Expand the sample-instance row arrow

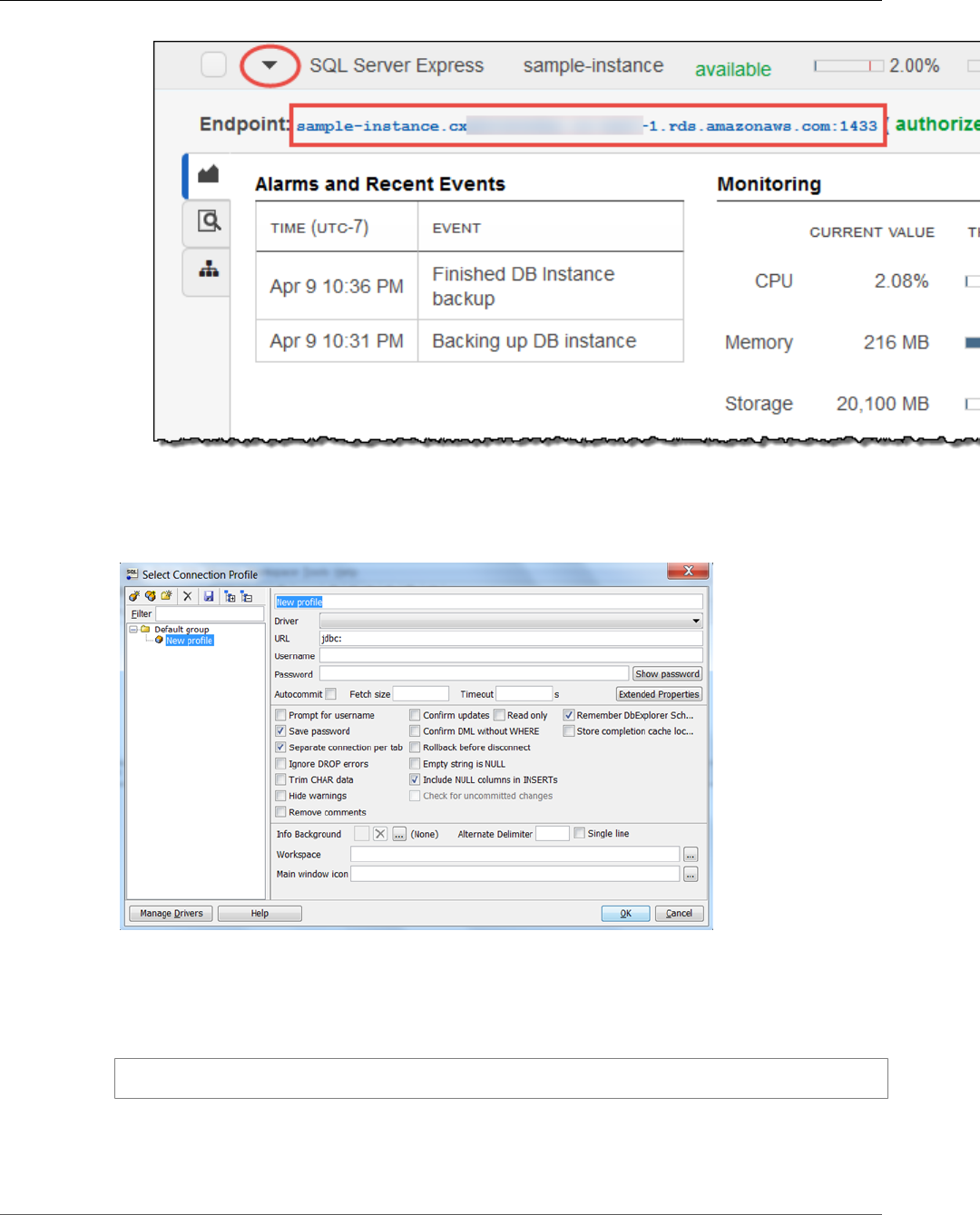269,65
